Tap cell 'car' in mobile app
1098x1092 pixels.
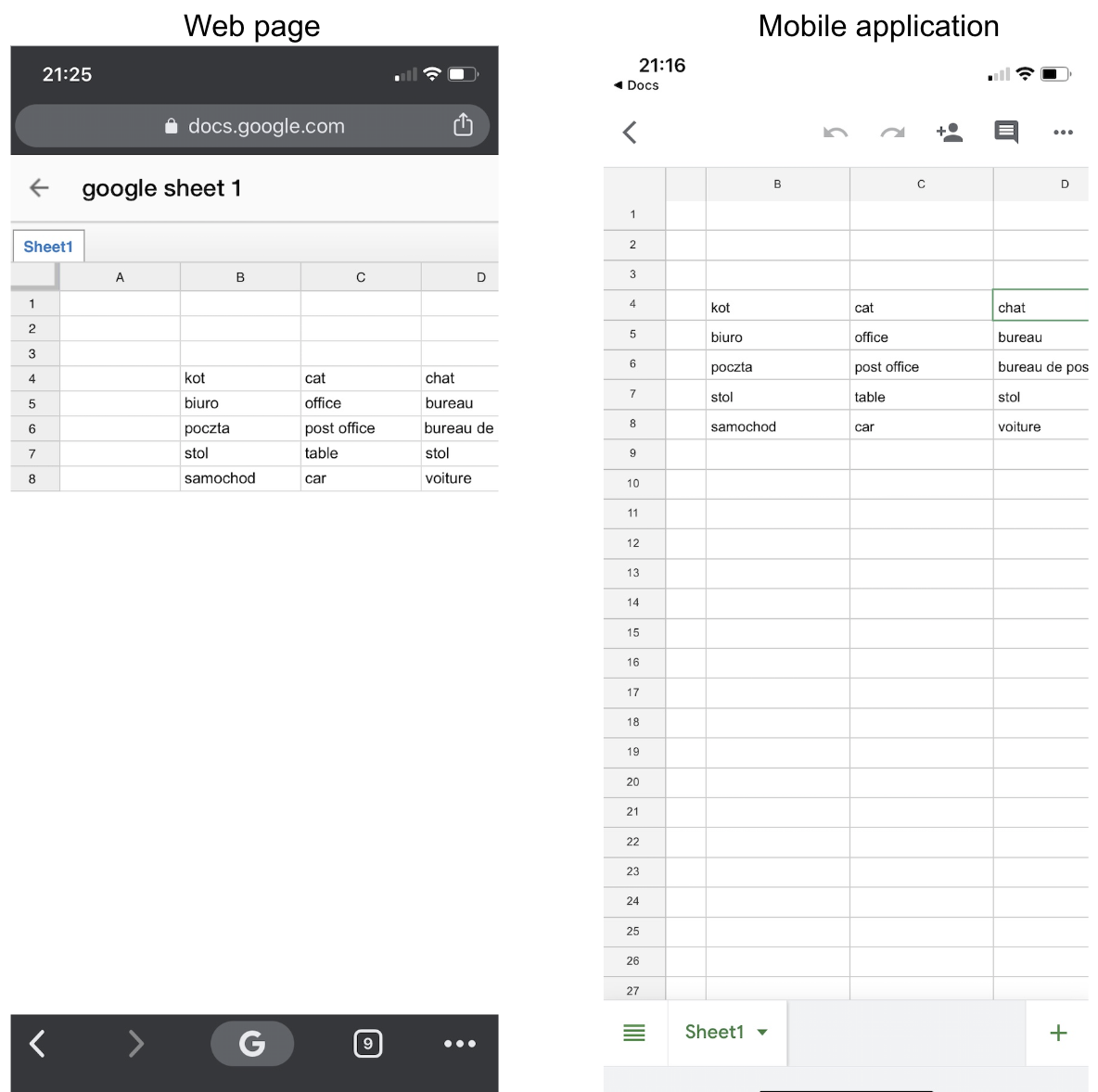pos(921,426)
